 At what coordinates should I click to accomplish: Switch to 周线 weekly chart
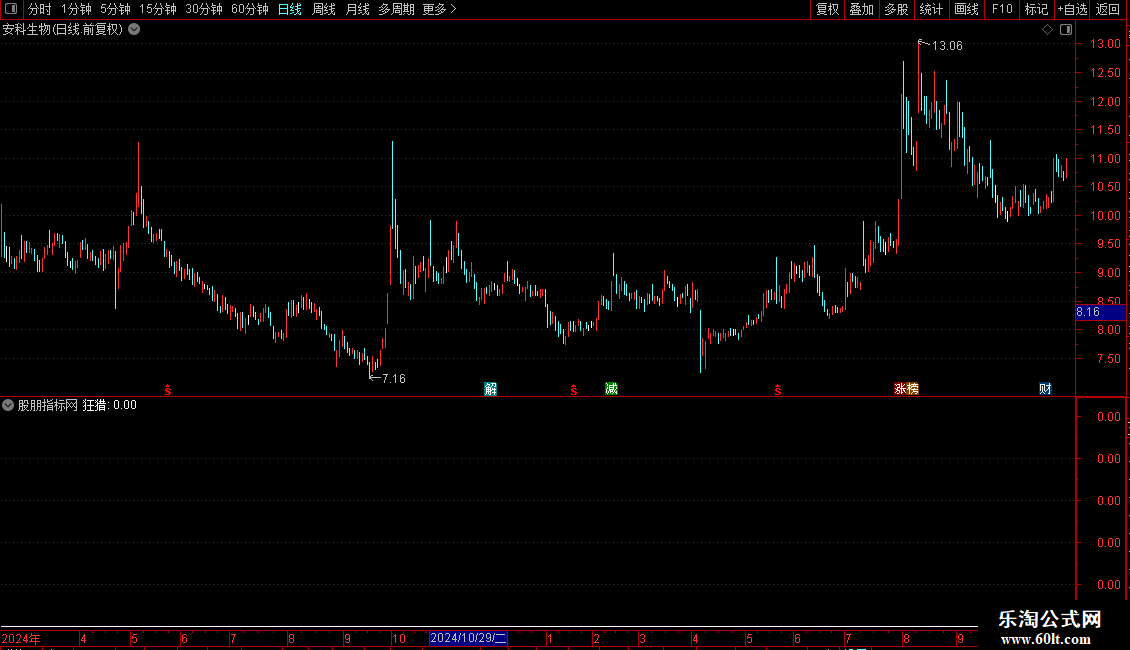coord(324,9)
